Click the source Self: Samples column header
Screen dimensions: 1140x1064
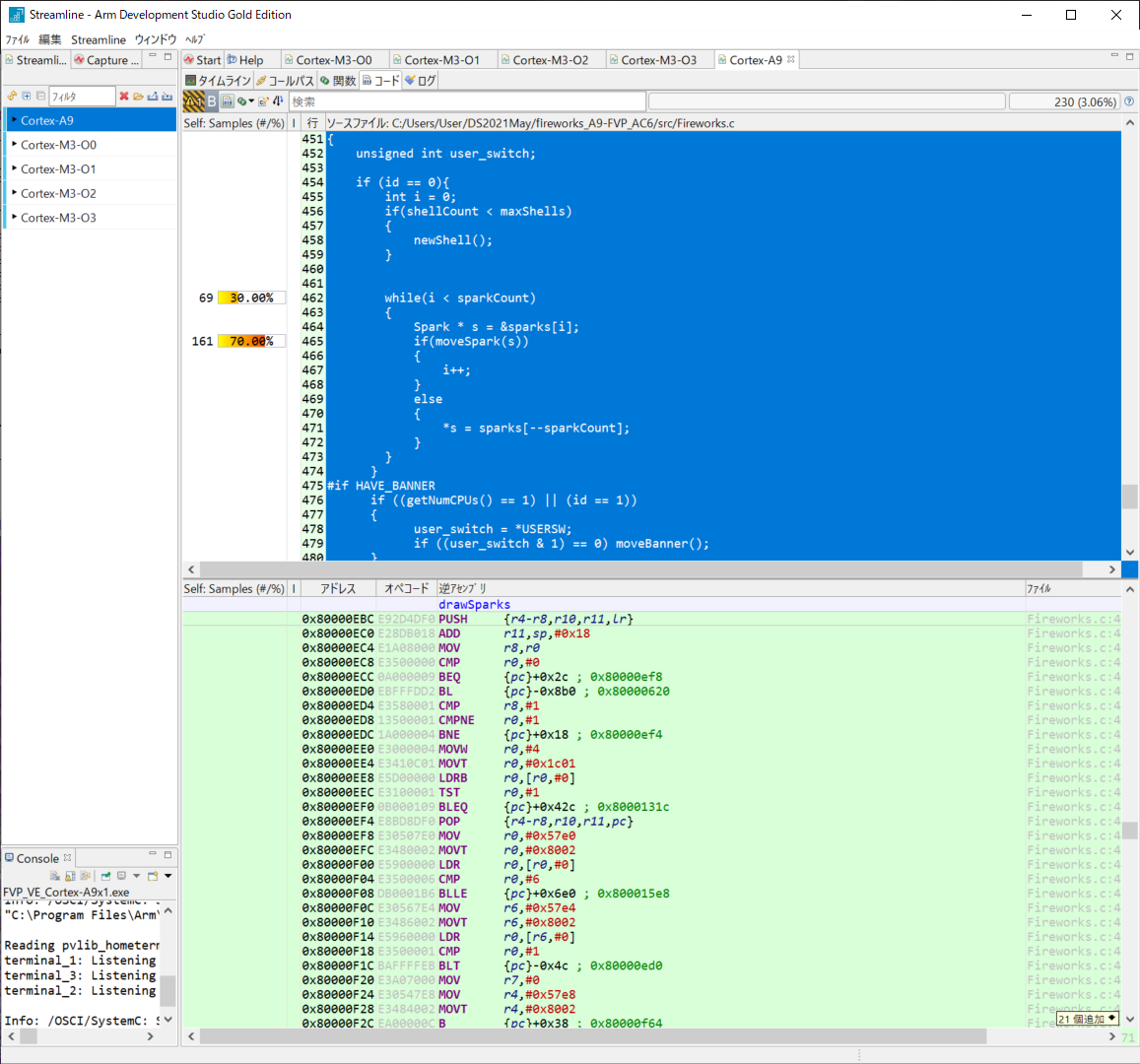[x=235, y=123]
